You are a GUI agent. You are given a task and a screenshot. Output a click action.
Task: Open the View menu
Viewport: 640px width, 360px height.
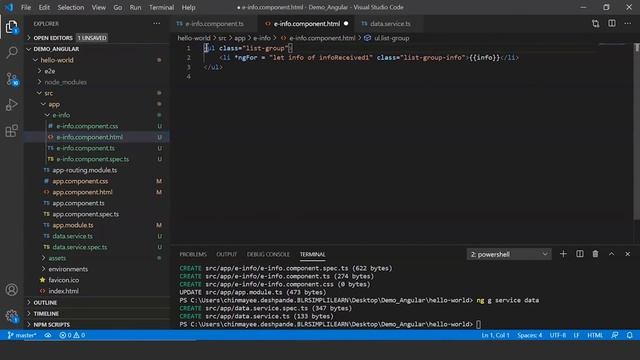(x=98, y=7)
